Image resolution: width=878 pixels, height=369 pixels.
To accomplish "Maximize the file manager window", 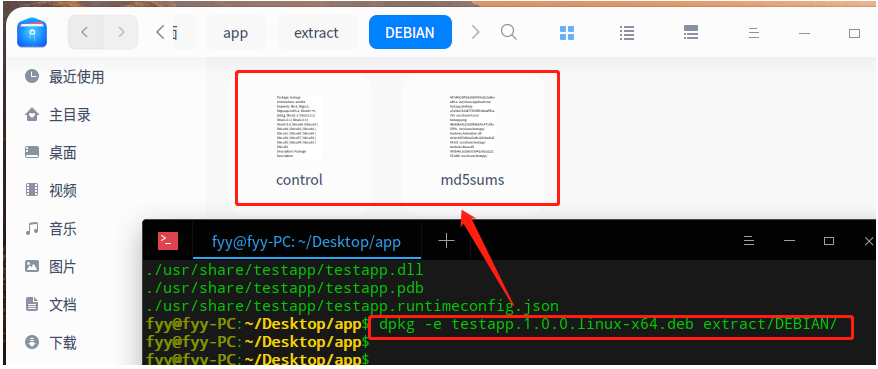I will coord(854,34).
